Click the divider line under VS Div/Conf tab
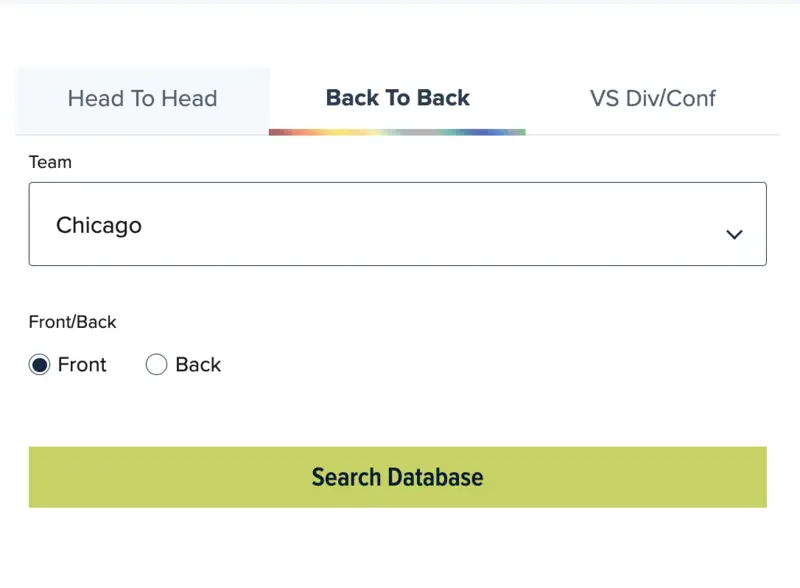Image resolution: width=800 pixels, height=588 pixels. tap(652, 134)
